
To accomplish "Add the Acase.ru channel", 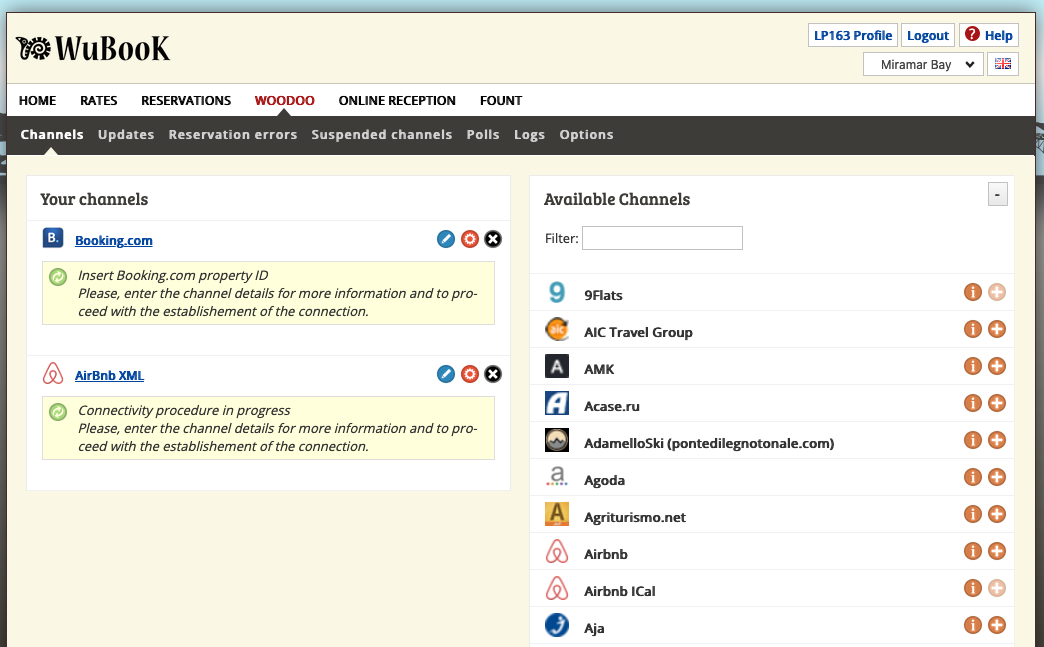I will pyautogui.click(x=997, y=403).
